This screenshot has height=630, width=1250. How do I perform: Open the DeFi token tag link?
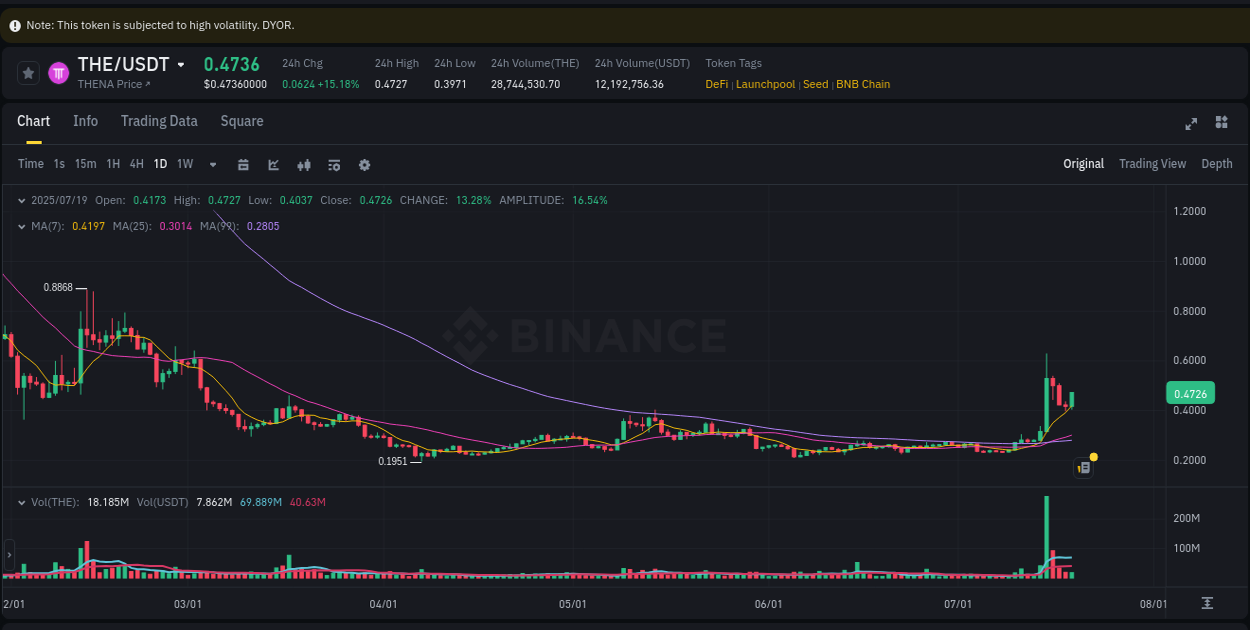point(716,84)
